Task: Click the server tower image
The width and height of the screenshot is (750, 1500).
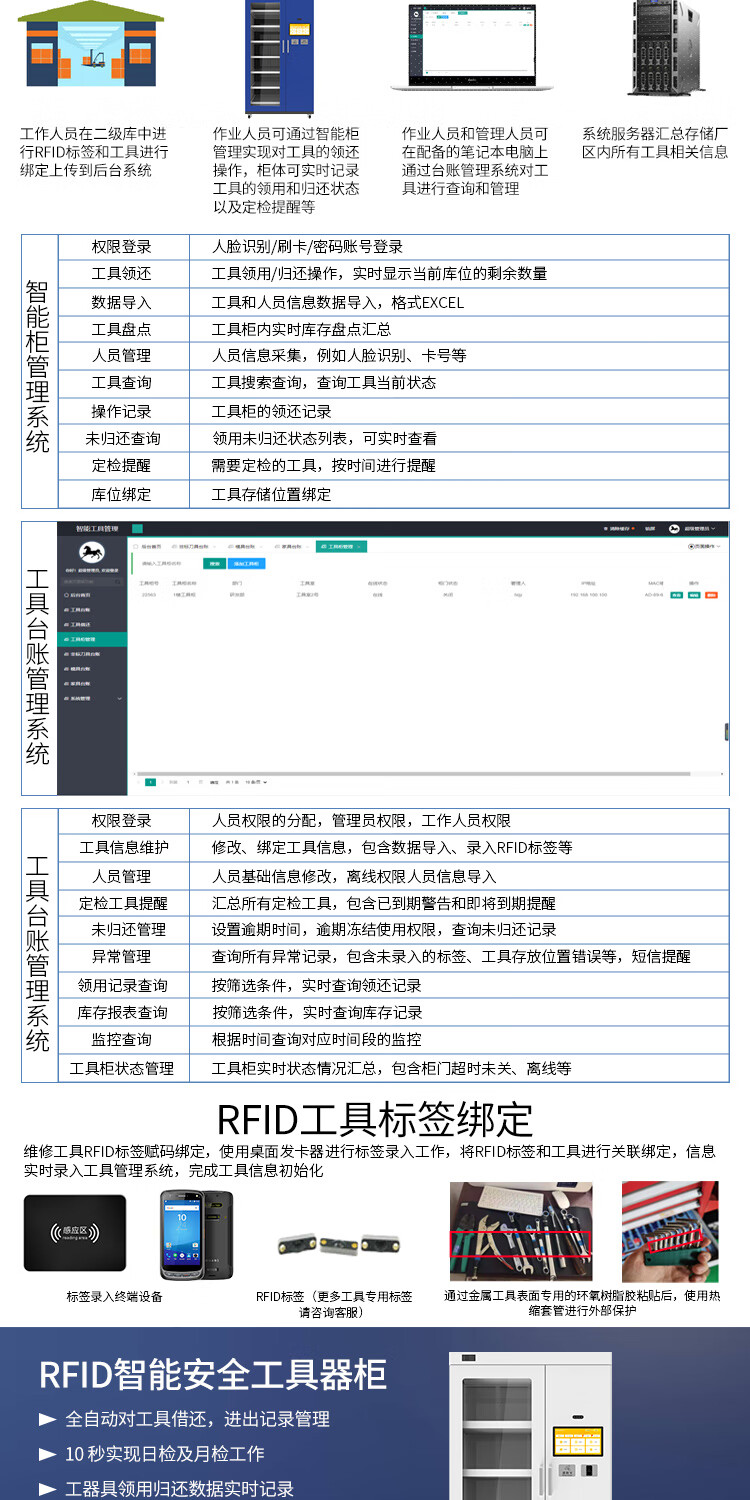Action: pyautogui.click(x=661, y=48)
